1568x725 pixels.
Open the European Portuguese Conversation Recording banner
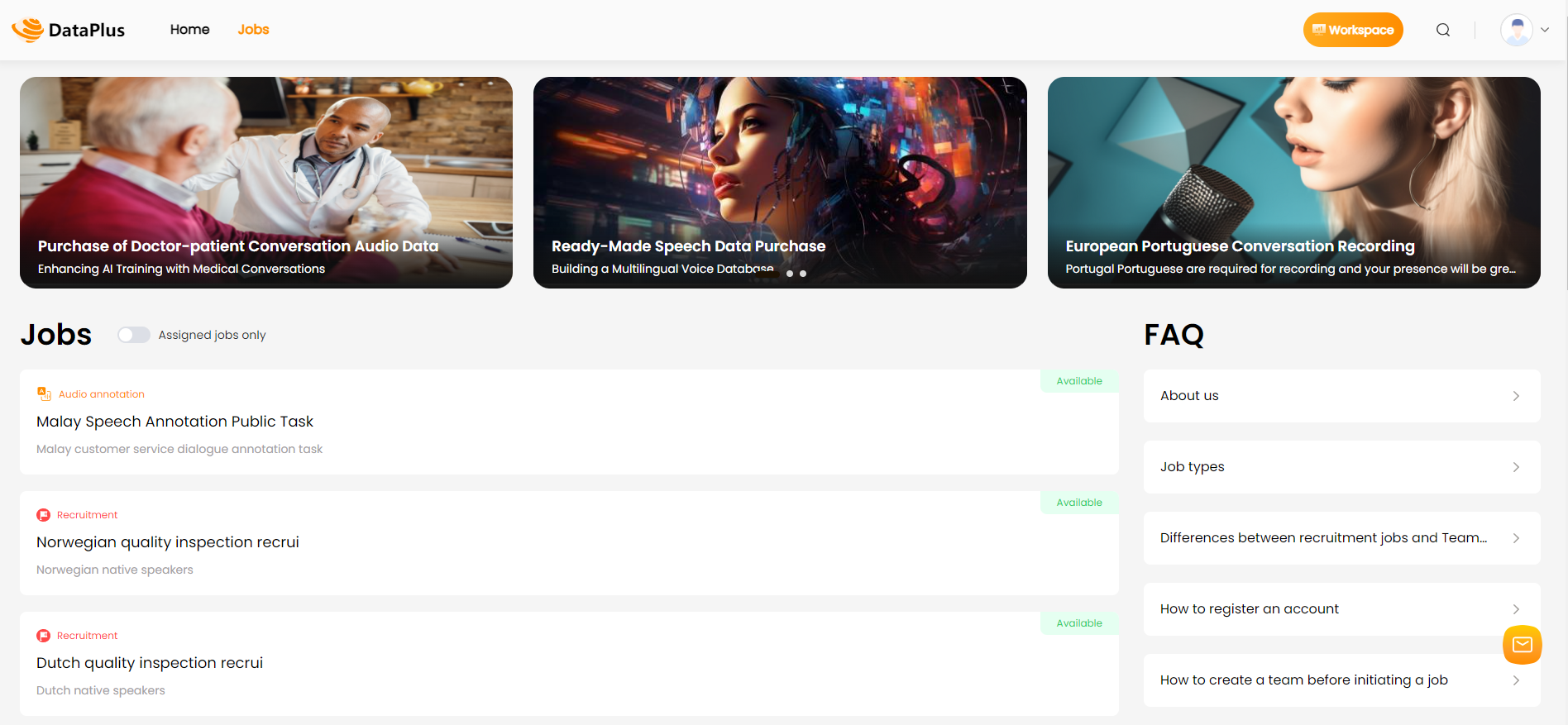click(1293, 183)
